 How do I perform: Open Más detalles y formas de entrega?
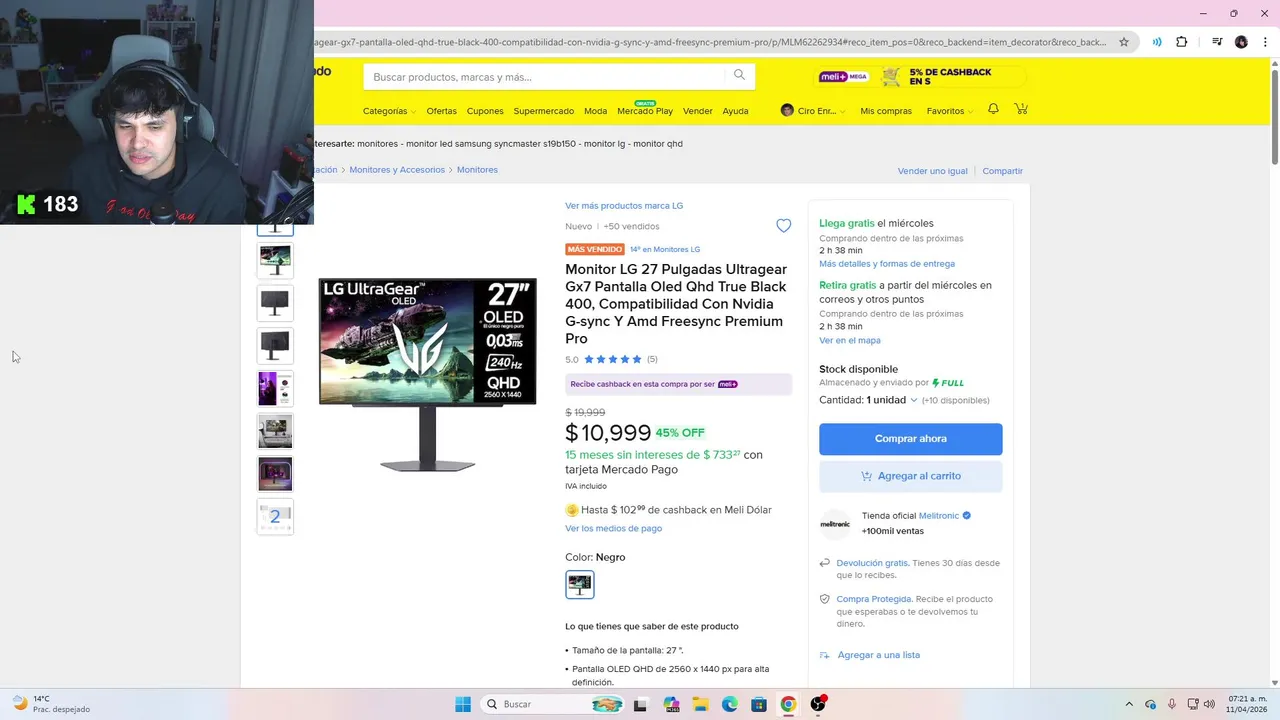(x=887, y=264)
